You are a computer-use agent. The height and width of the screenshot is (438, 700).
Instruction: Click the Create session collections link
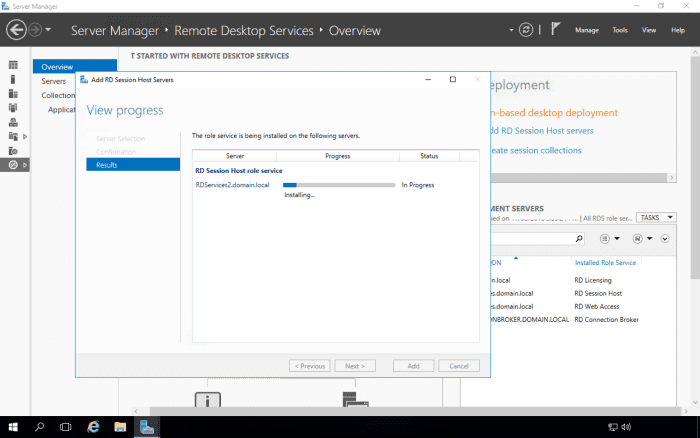536,150
